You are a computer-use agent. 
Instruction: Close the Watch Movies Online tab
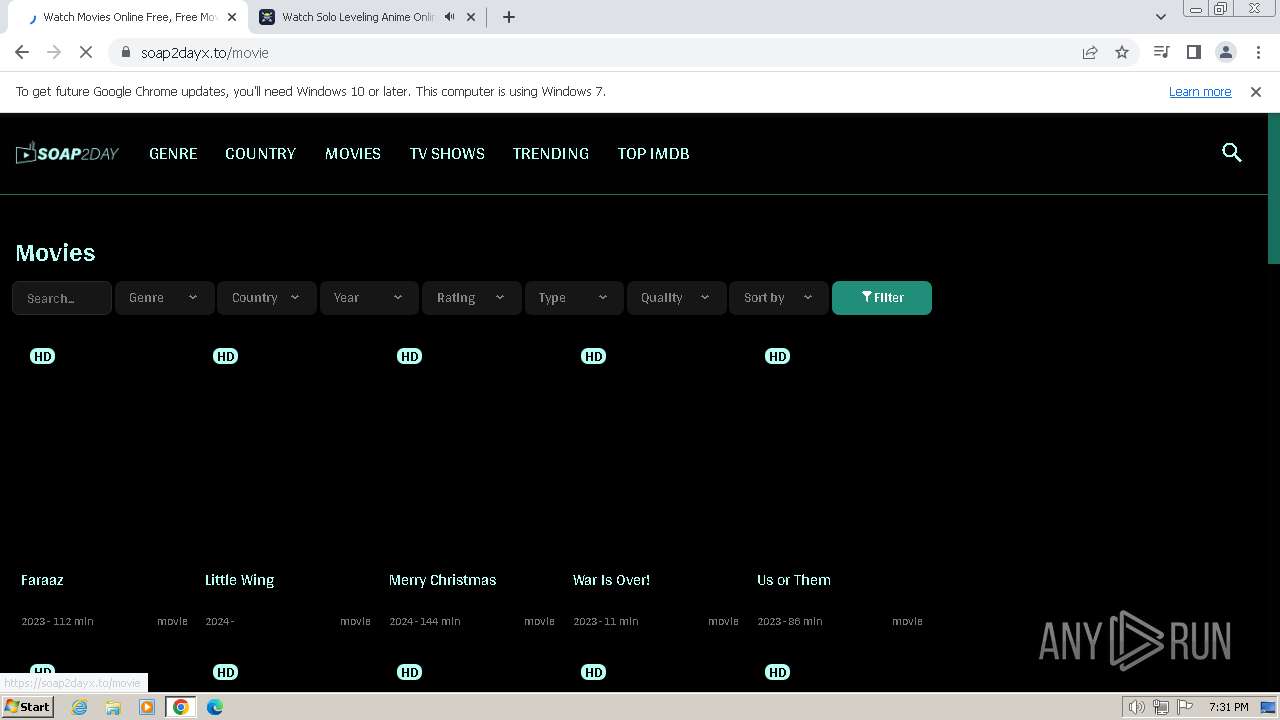coord(231,17)
